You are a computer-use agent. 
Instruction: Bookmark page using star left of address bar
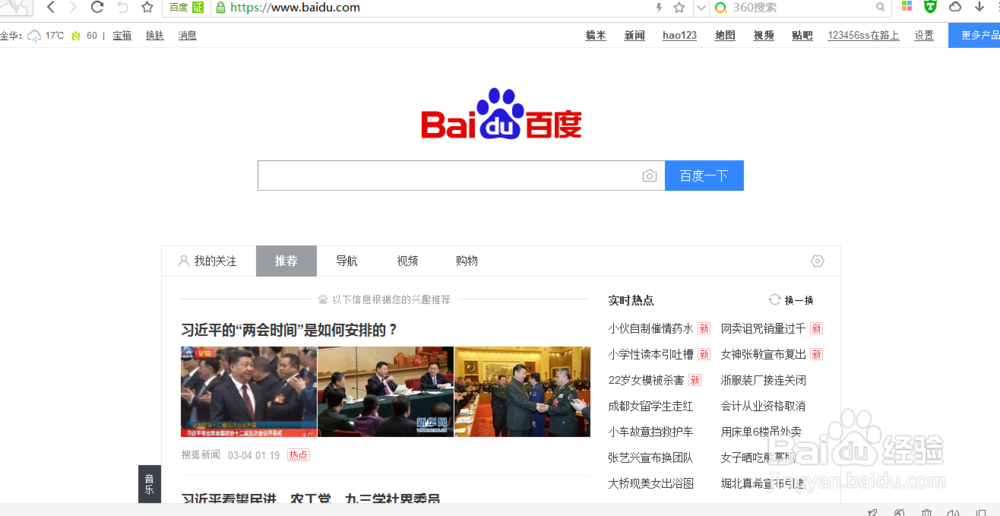(147, 7)
